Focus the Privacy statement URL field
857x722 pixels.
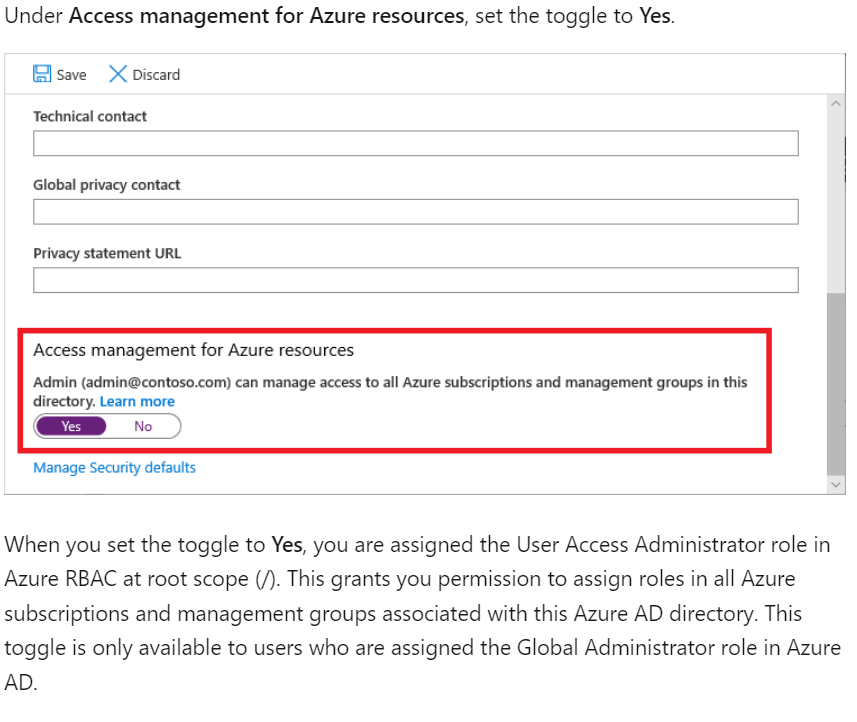pyautogui.click(x=415, y=280)
